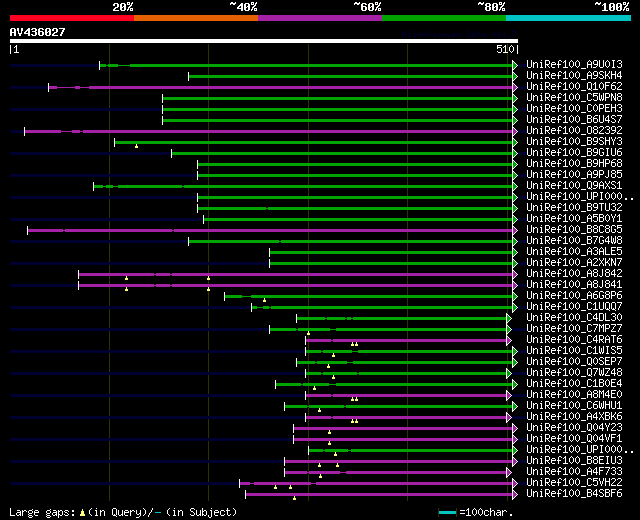Click the yellow gap marker under UniRef100_B4SBF6 bar
This screenshot has height=520, width=640.
tap(294, 498)
